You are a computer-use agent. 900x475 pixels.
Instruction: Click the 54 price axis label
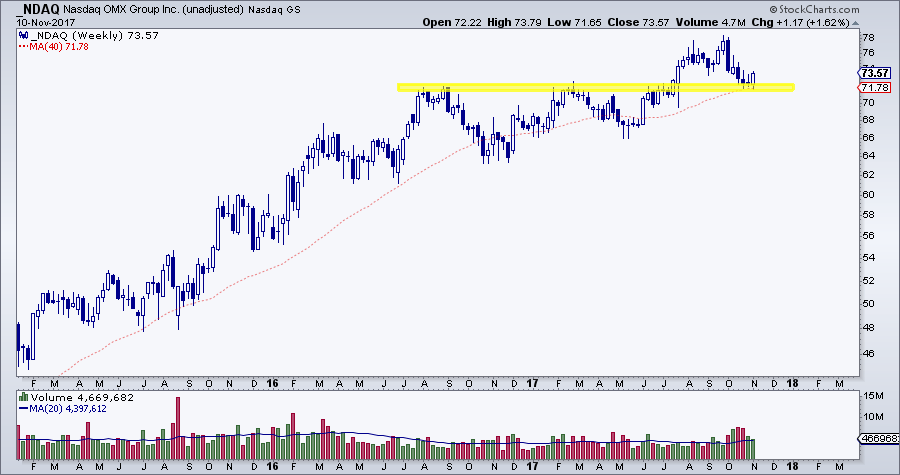pyautogui.click(x=868, y=257)
